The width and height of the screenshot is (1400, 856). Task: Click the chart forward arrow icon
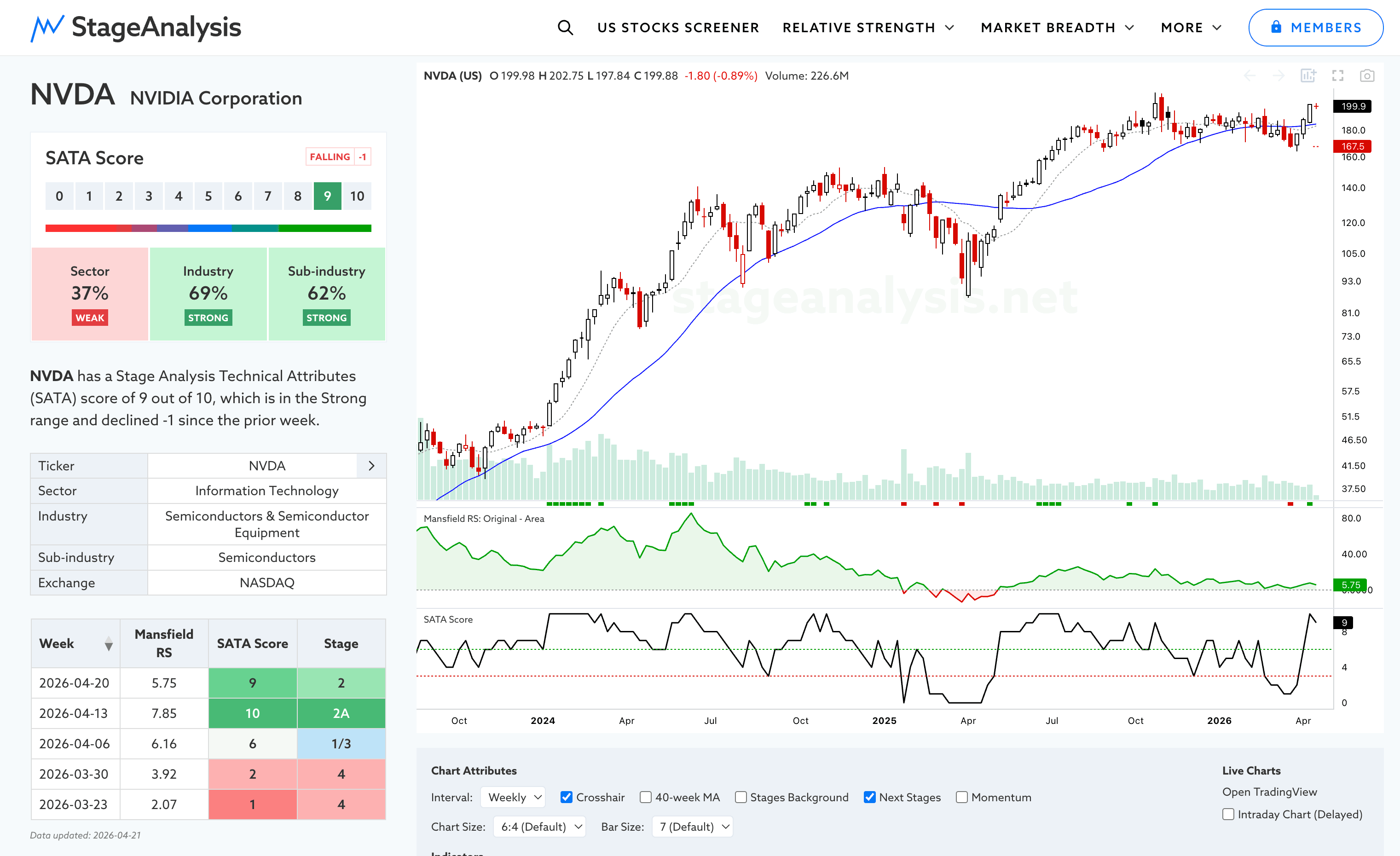[1279, 75]
